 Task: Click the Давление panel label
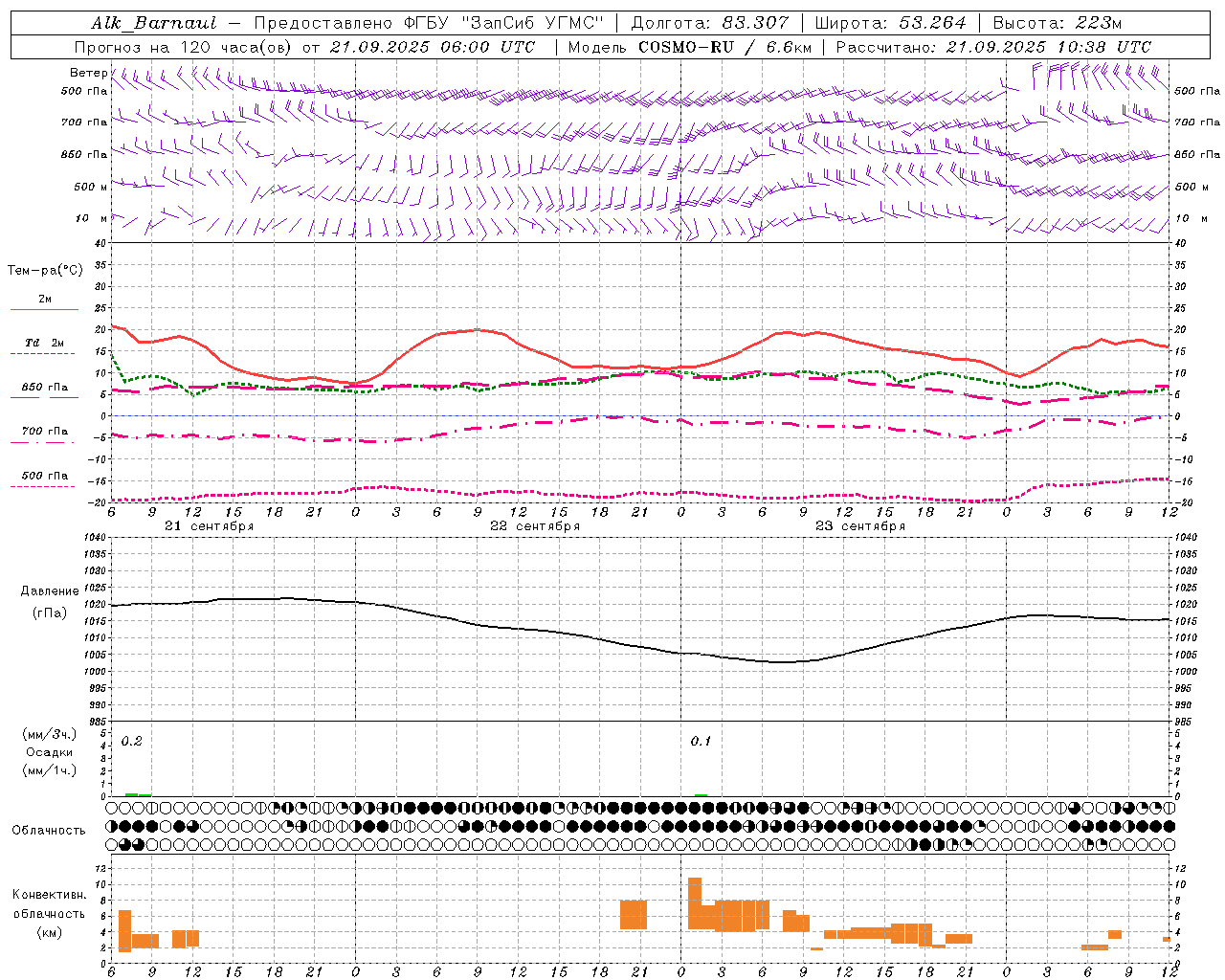click(x=50, y=591)
